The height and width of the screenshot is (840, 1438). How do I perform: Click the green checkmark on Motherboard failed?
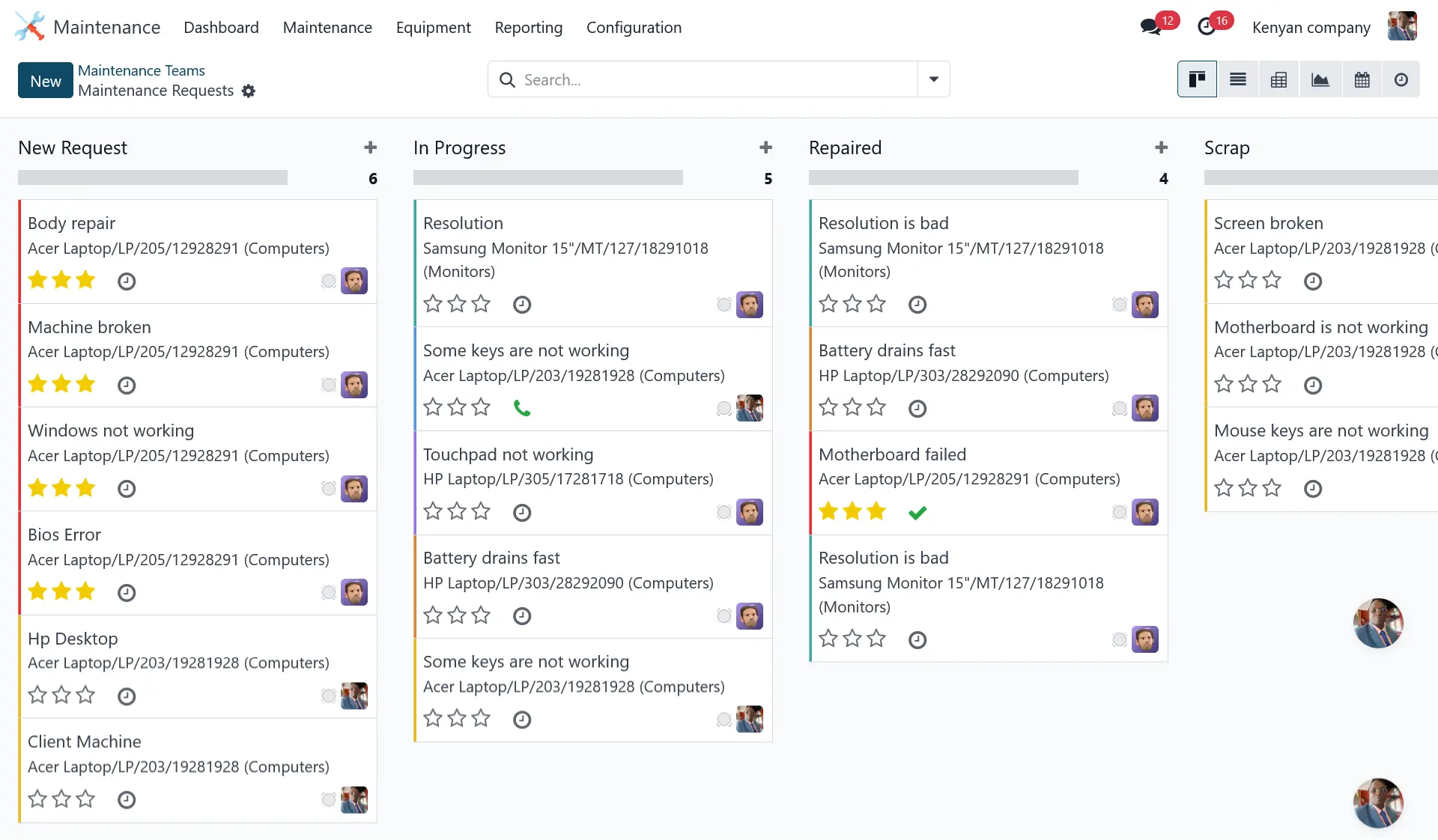tap(917, 512)
